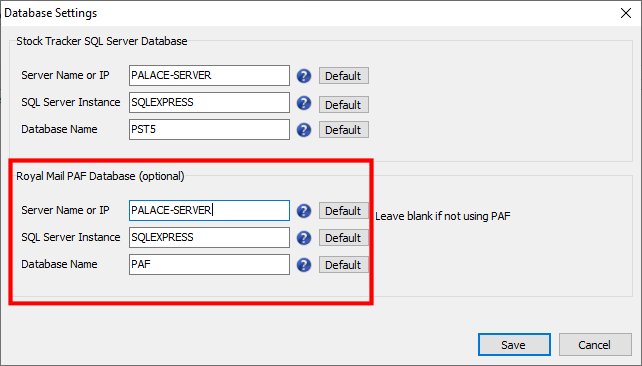The image size is (642, 366).
Task: Click Default beside the PAF database name
Action: tap(344, 265)
